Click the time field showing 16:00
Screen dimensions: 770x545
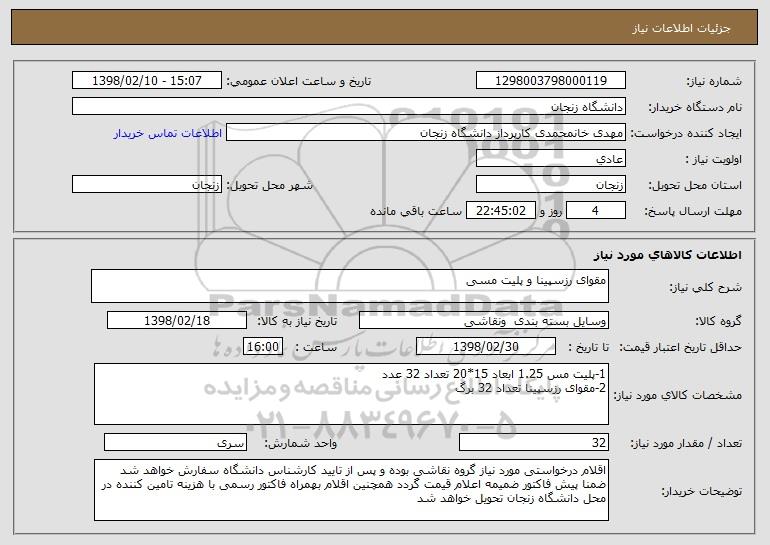[263, 347]
